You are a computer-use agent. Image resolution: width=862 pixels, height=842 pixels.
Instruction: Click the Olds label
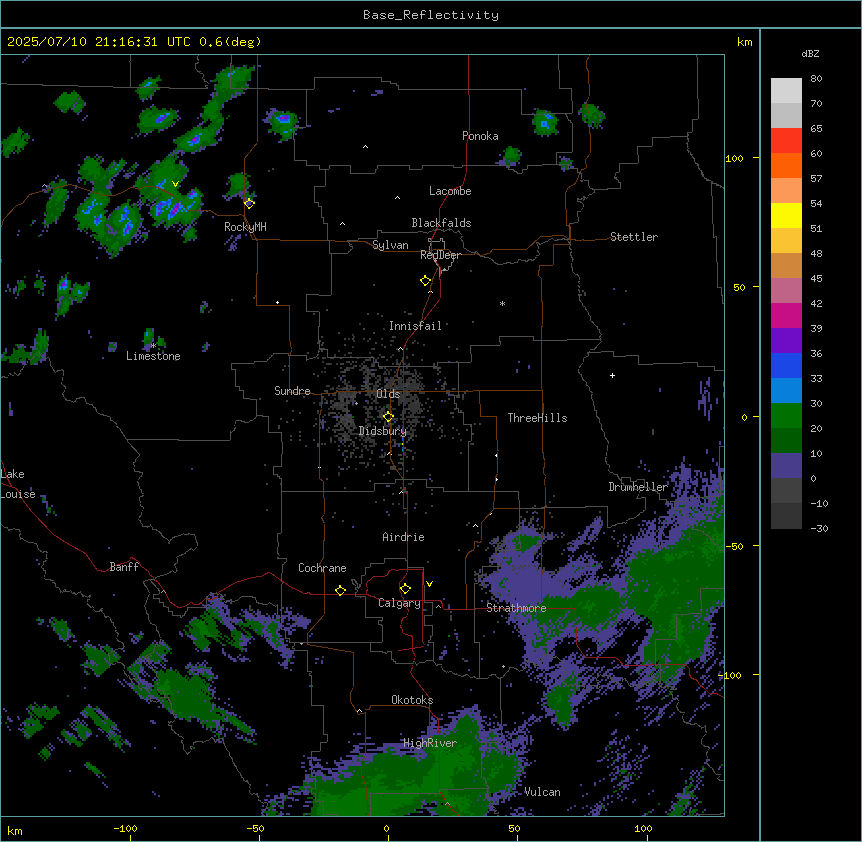point(388,394)
